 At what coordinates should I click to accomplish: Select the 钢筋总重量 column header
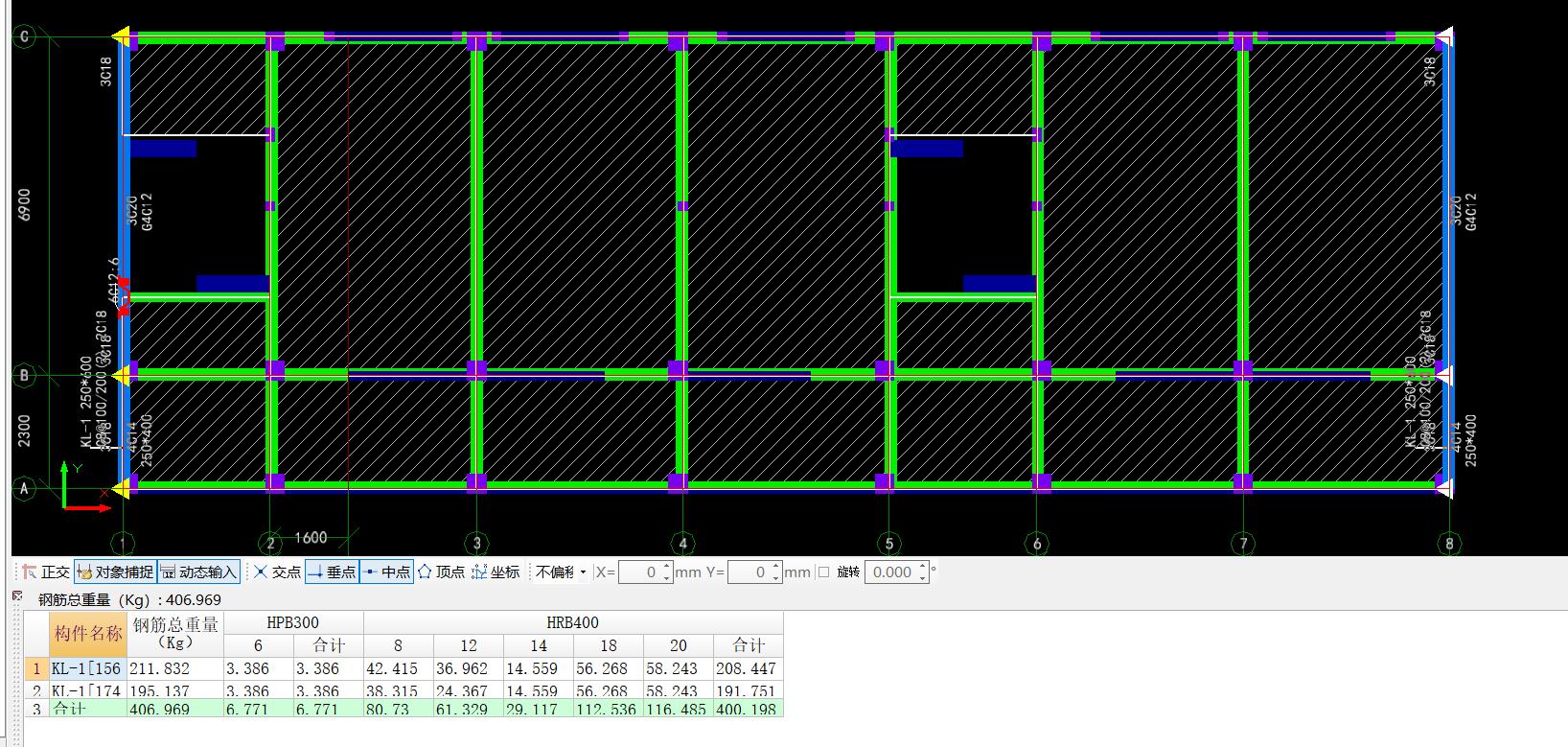click(175, 634)
